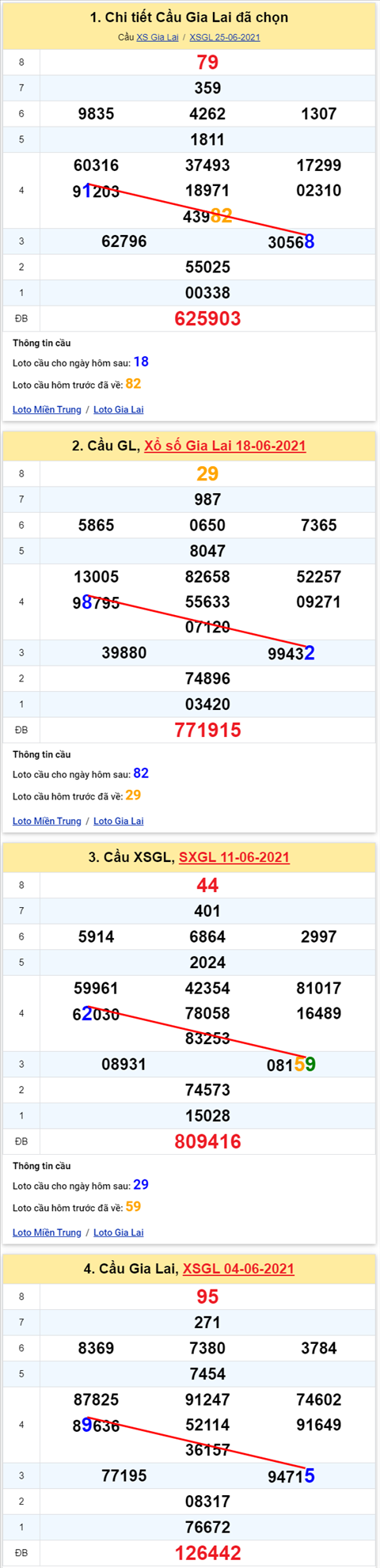
Task: Select the special prize number 809416
Action: (207, 1142)
